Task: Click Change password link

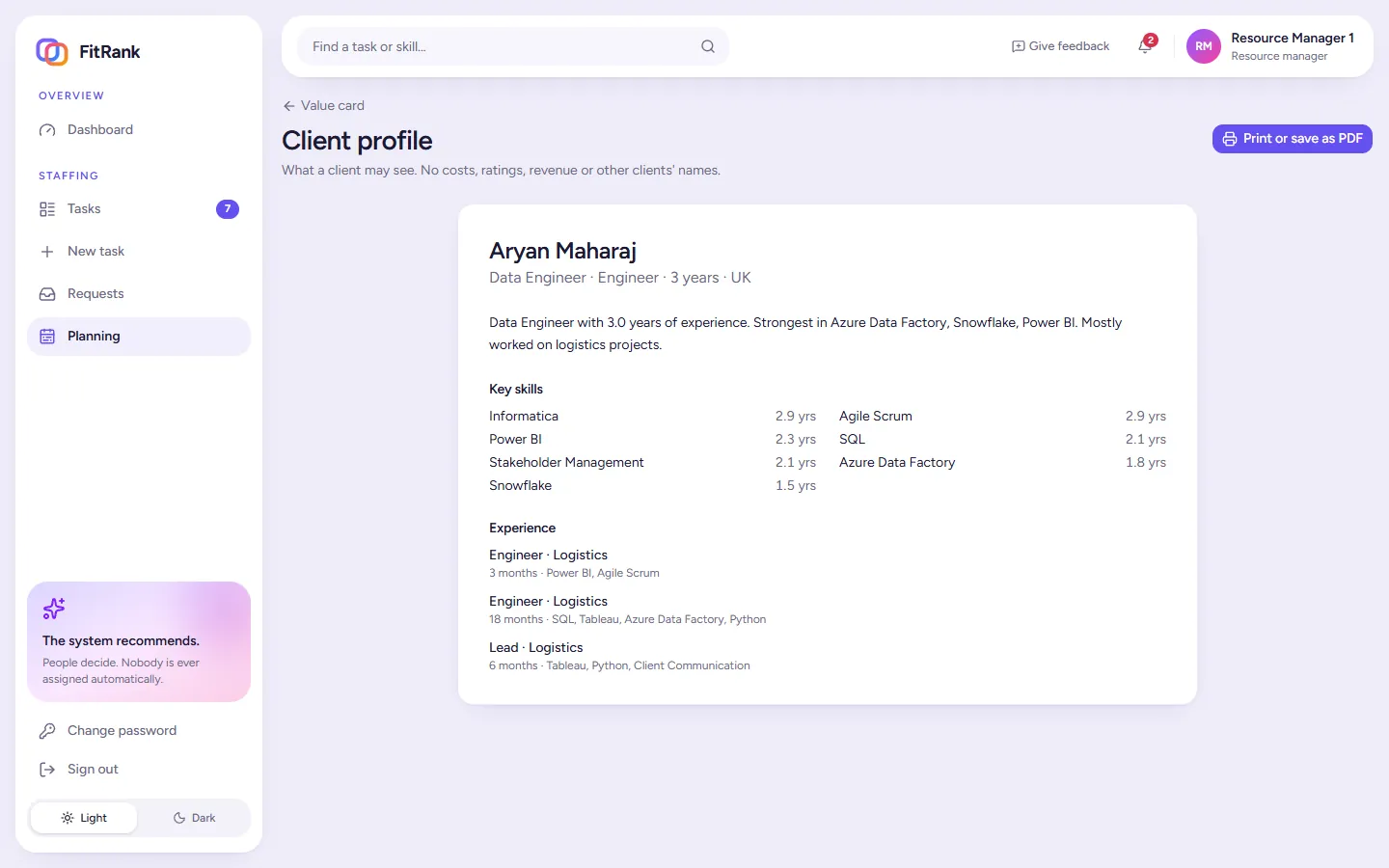Action: [139, 731]
